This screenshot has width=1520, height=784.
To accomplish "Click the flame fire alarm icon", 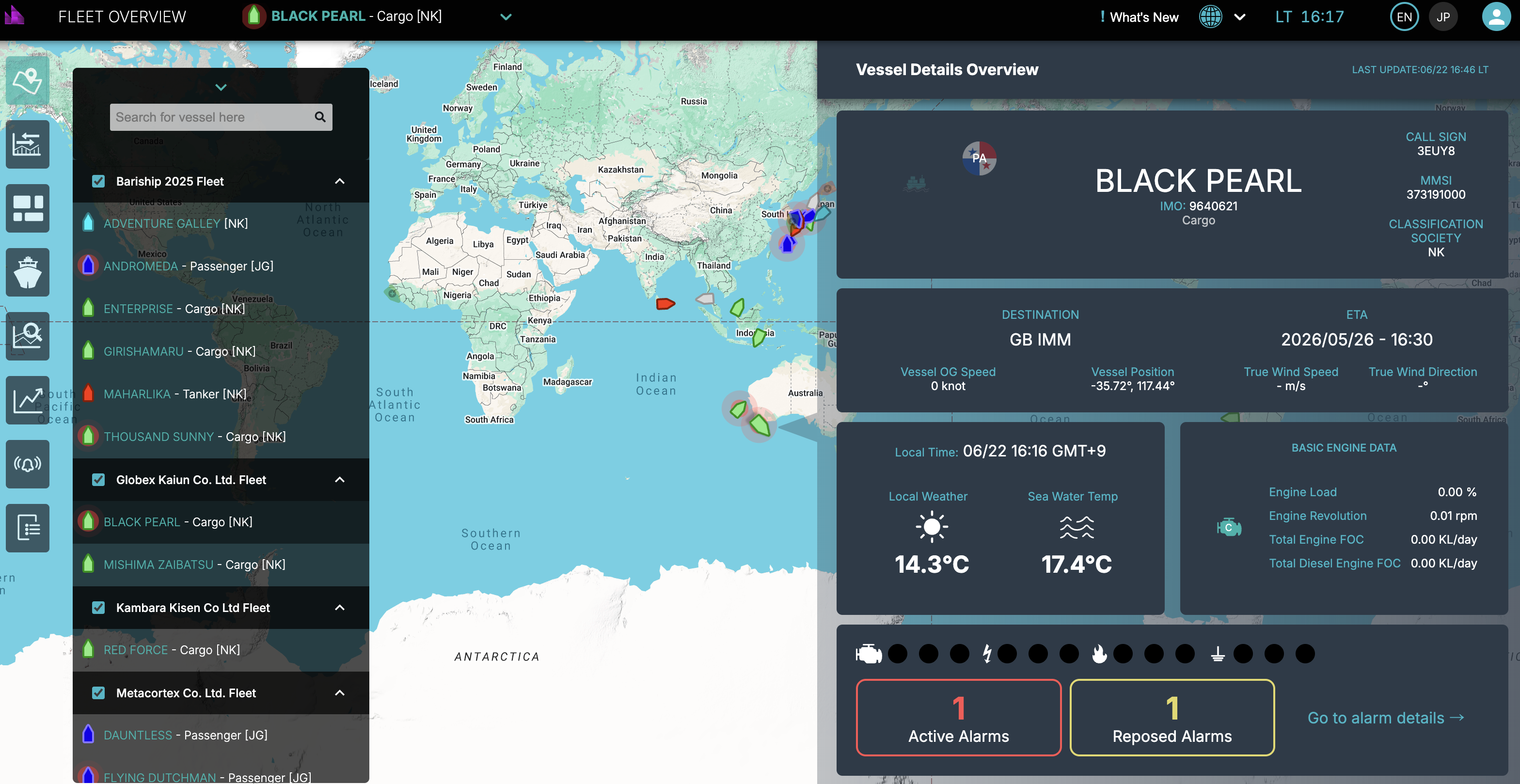I will click(x=1099, y=654).
